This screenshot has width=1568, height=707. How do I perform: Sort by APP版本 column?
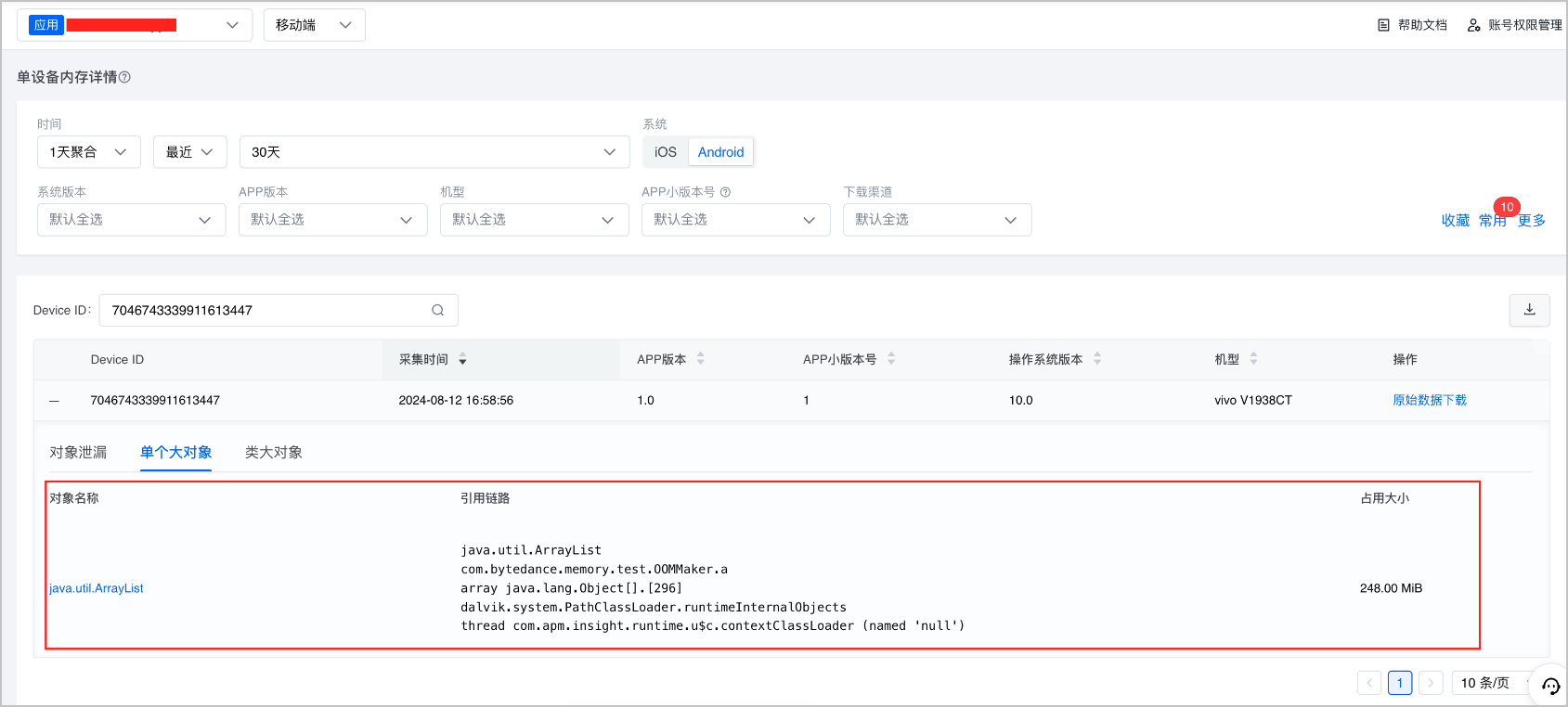(x=701, y=359)
